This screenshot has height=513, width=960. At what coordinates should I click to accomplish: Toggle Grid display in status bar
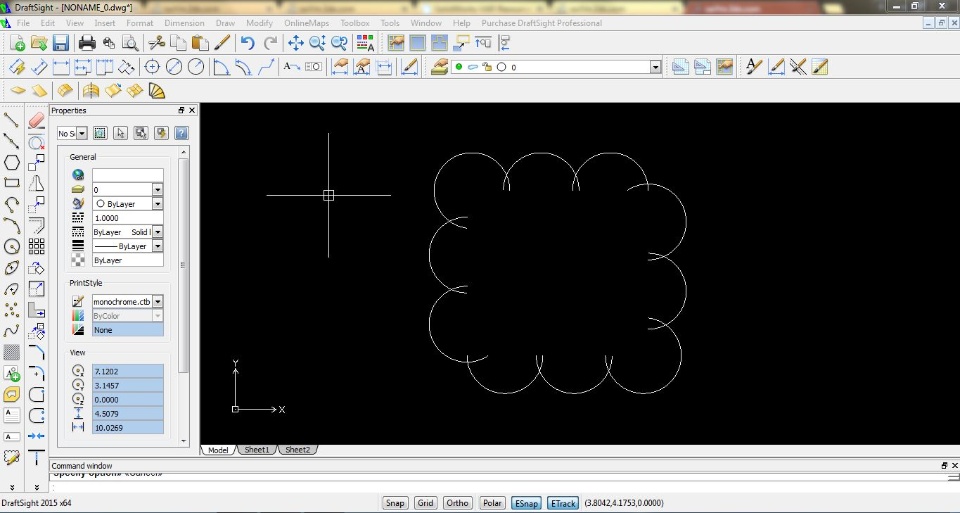426,503
